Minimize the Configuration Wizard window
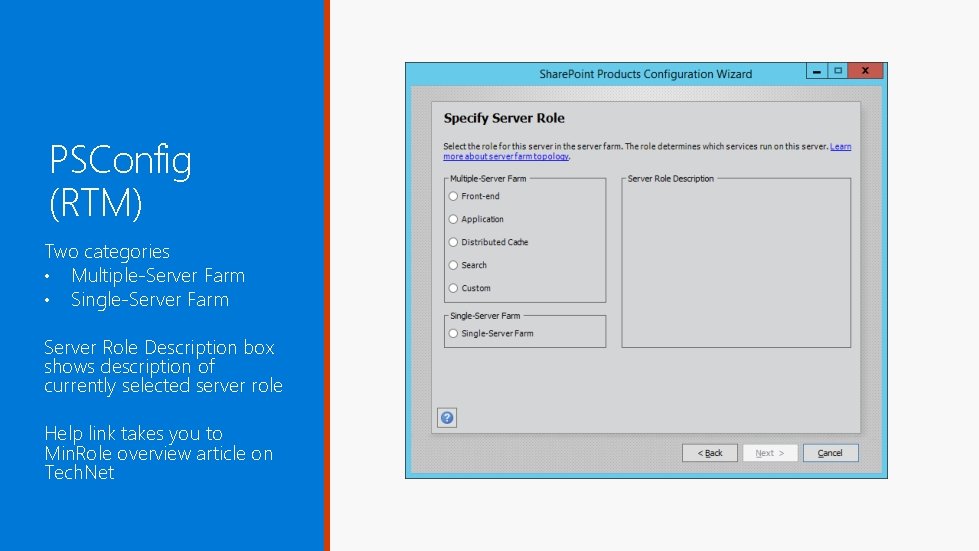979x551 pixels. (x=817, y=71)
